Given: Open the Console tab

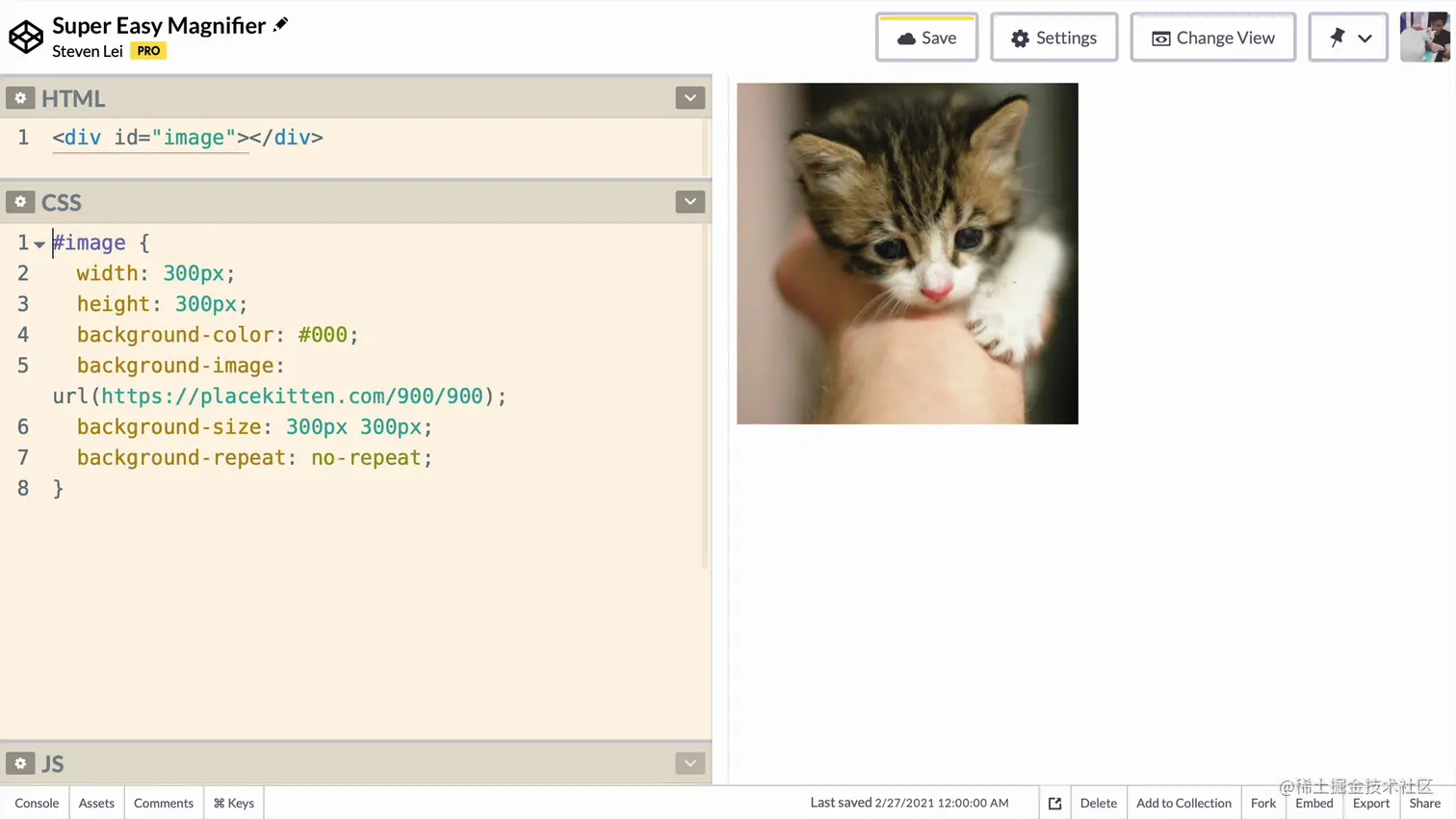Looking at the screenshot, I should (x=37, y=803).
